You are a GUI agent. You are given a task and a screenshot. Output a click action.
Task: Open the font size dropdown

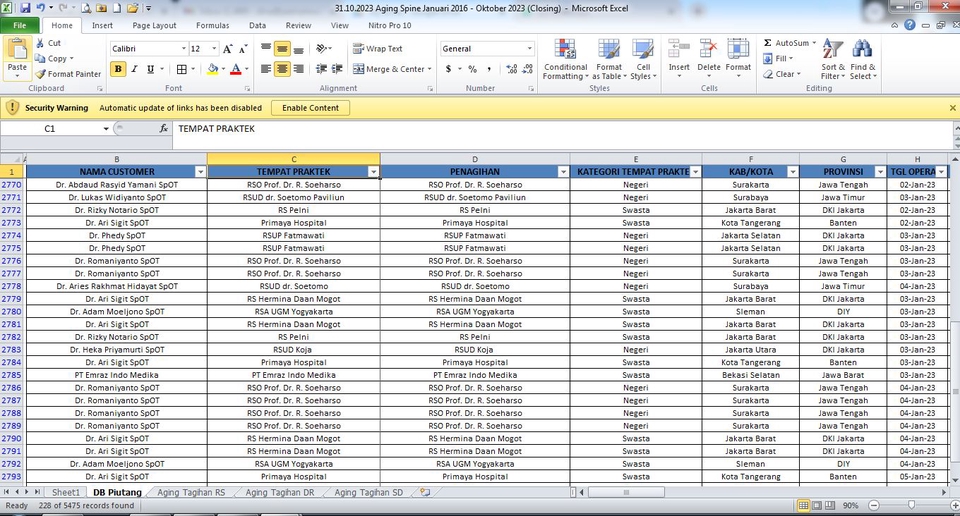tap(214, 49)
